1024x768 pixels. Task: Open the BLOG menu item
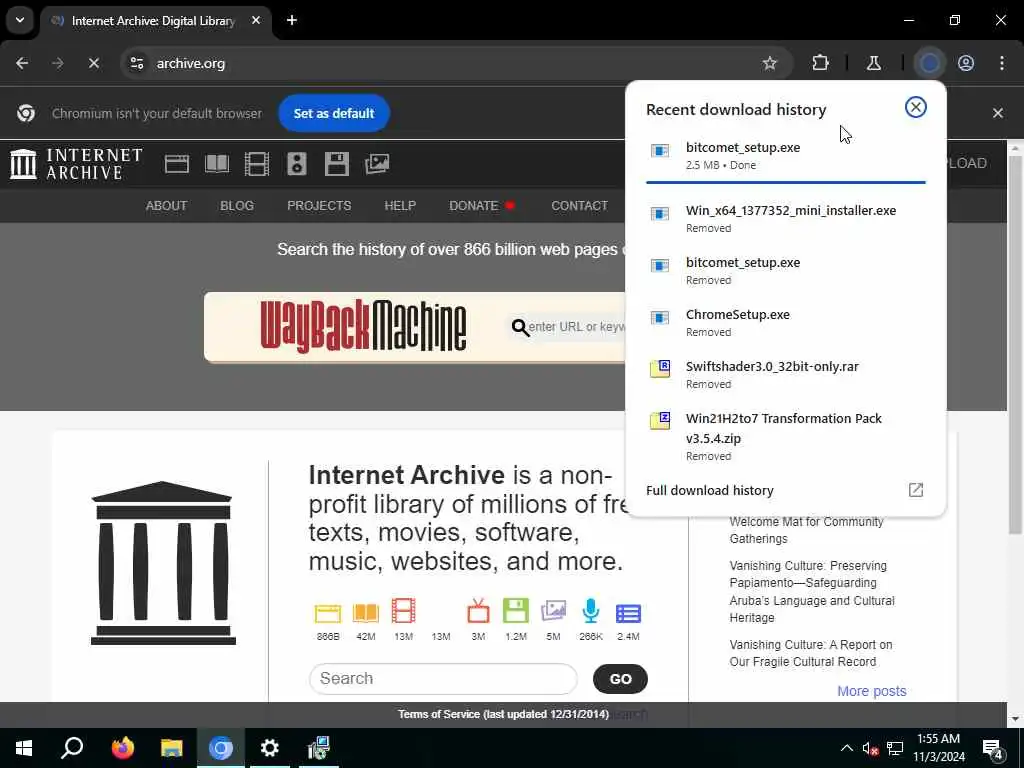pyautogui.click(x=236, y=206)
